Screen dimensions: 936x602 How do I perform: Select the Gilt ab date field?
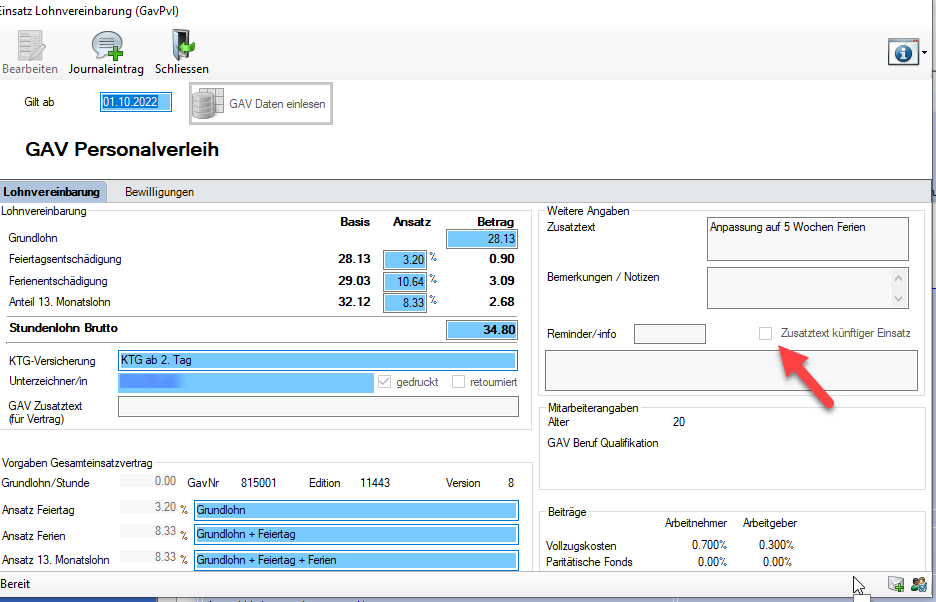tap(136, 102)
